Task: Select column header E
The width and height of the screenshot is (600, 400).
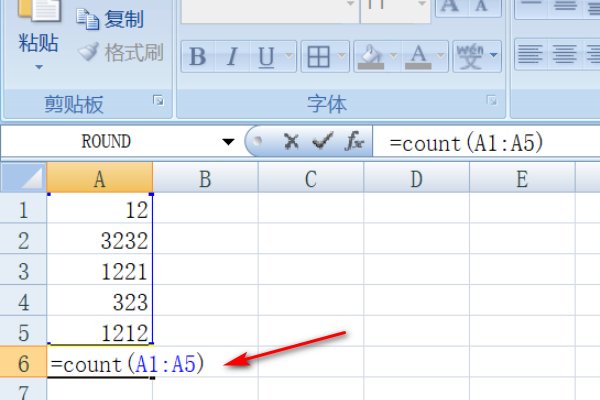Action: [522, 178]
